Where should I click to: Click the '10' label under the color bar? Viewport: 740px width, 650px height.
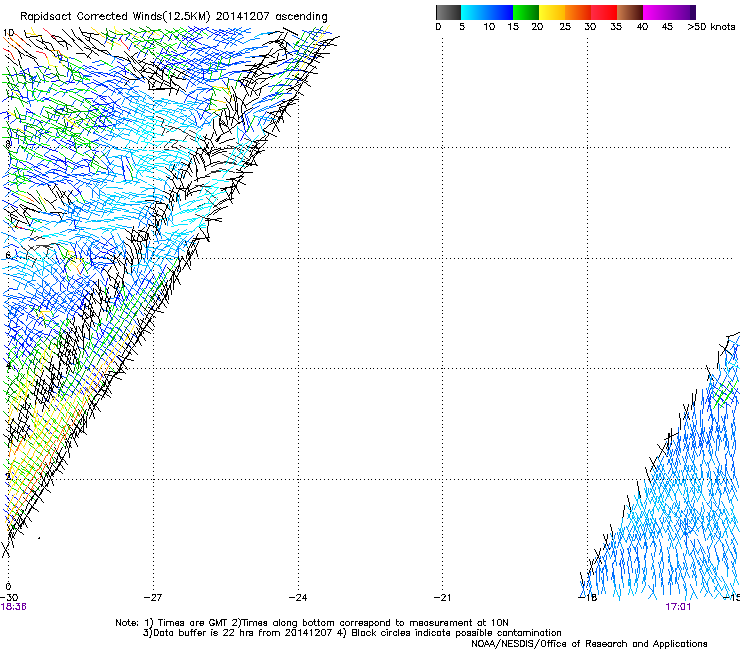coord(489,27)
